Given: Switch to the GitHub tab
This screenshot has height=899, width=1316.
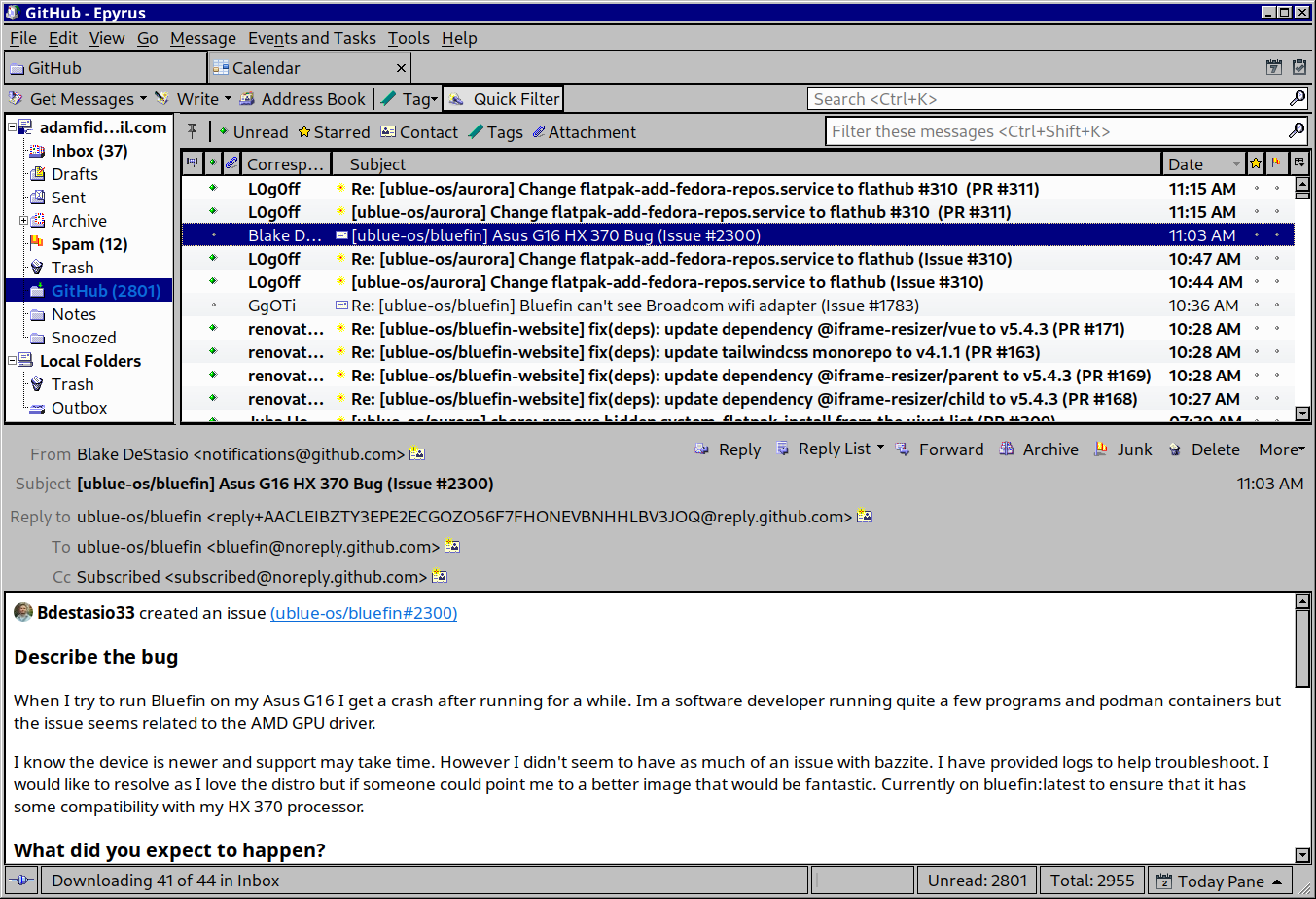Looking at the screenshot, I should pyautogui.click(x=105, y=68).
